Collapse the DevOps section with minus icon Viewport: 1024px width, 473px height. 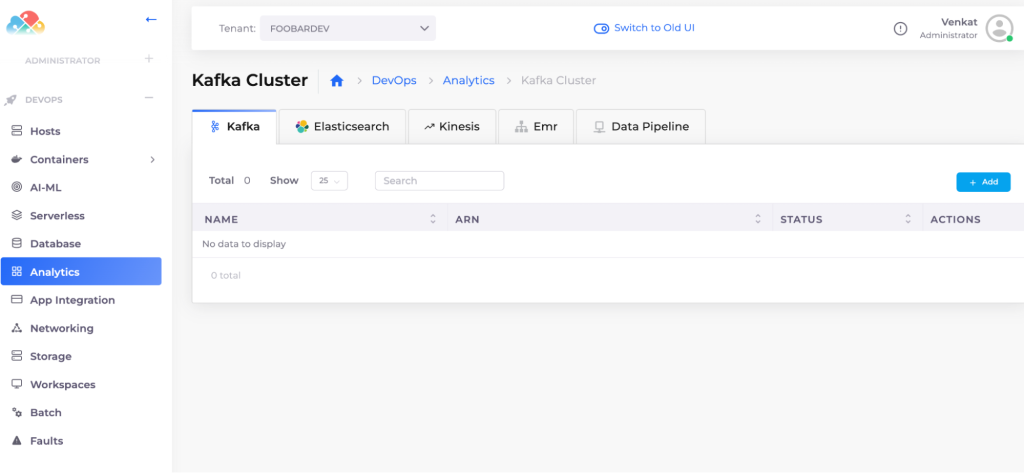[x=149, y=98]
